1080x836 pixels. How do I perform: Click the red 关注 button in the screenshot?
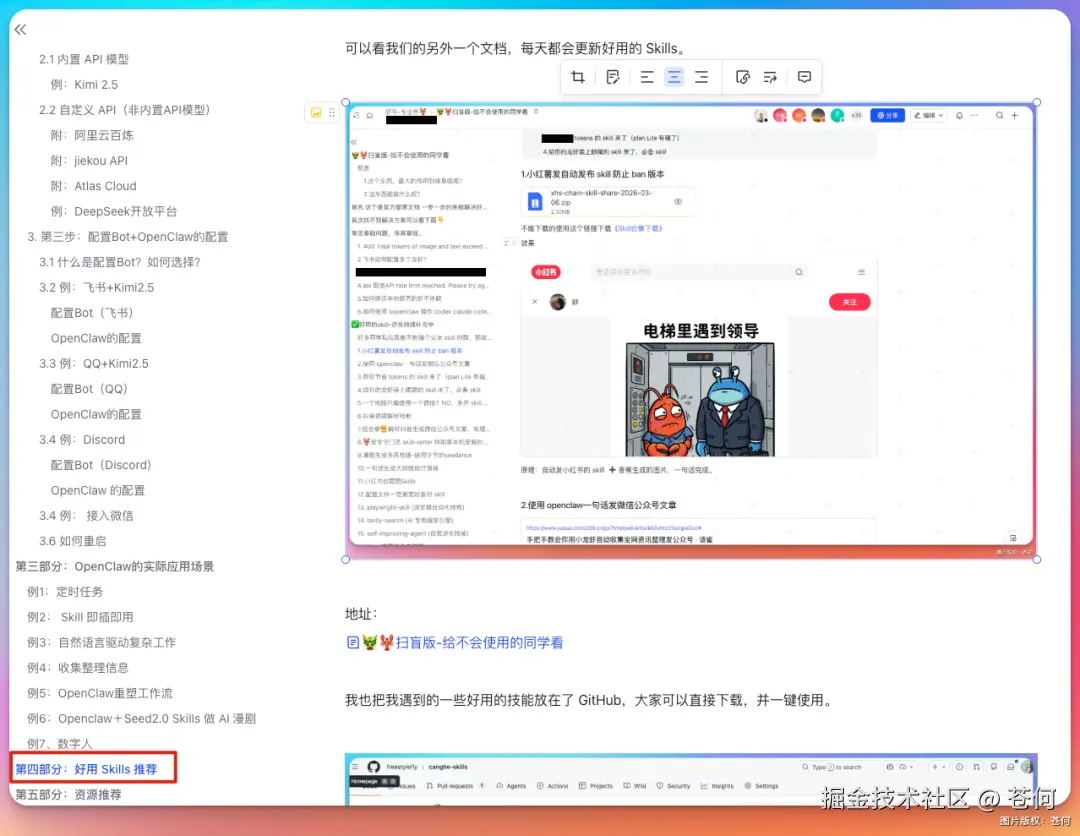849,301
